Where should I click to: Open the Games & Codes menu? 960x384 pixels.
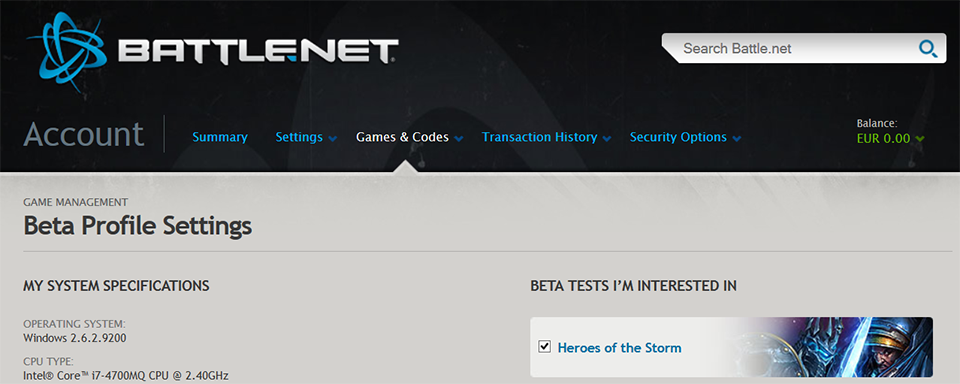(x=402, y=137)
